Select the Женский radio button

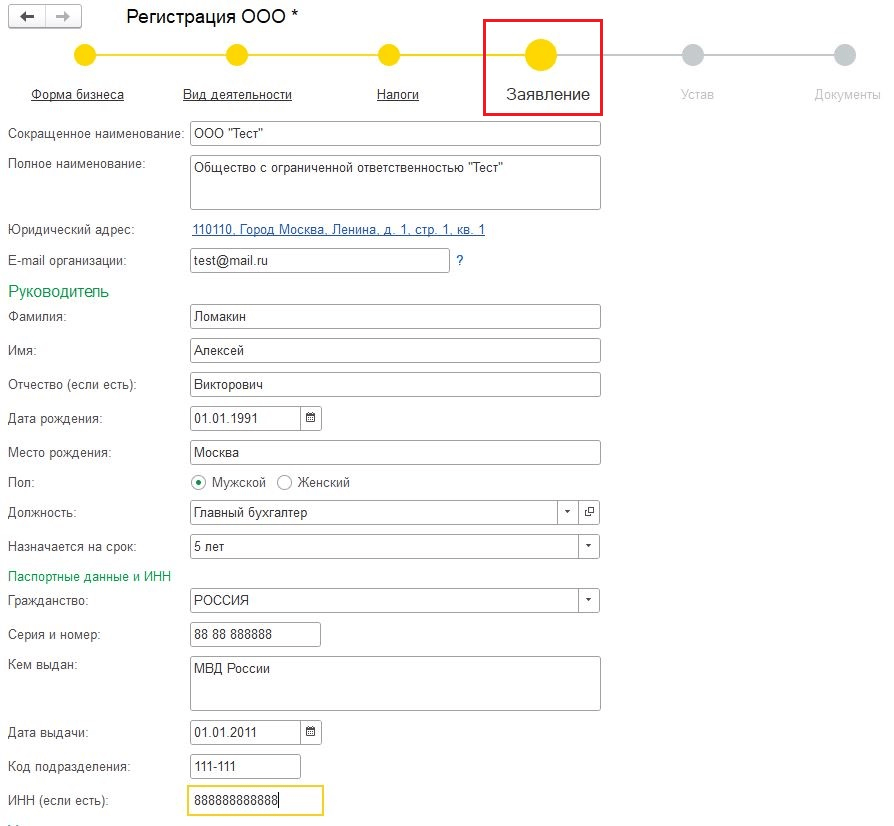pyautogui.click(x=284, y=482)
